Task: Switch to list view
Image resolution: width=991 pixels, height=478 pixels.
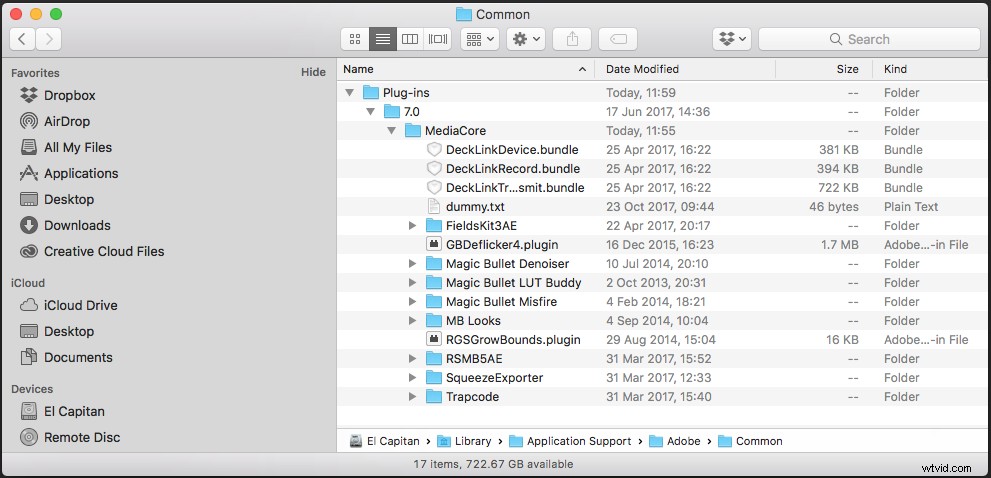Action: coord(383,39)
